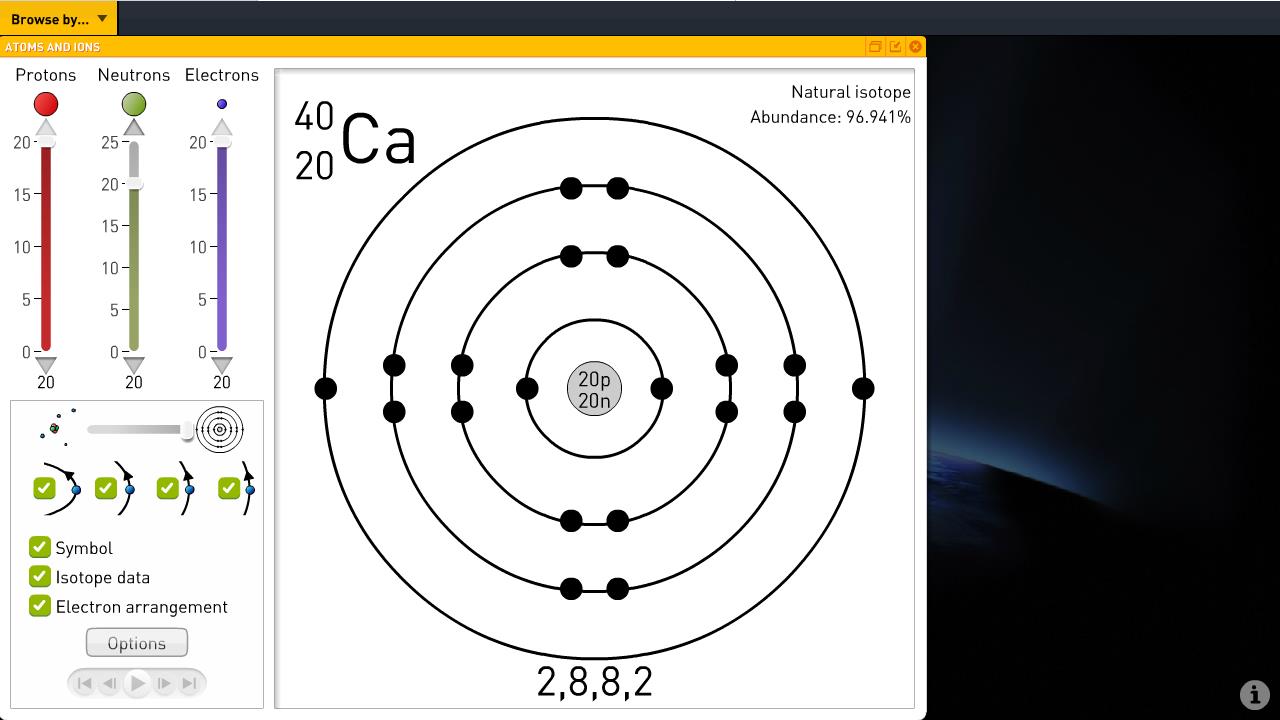Click the edit pop-out icon in title bar
1280x720 pixels.
[x=895, y=47]
